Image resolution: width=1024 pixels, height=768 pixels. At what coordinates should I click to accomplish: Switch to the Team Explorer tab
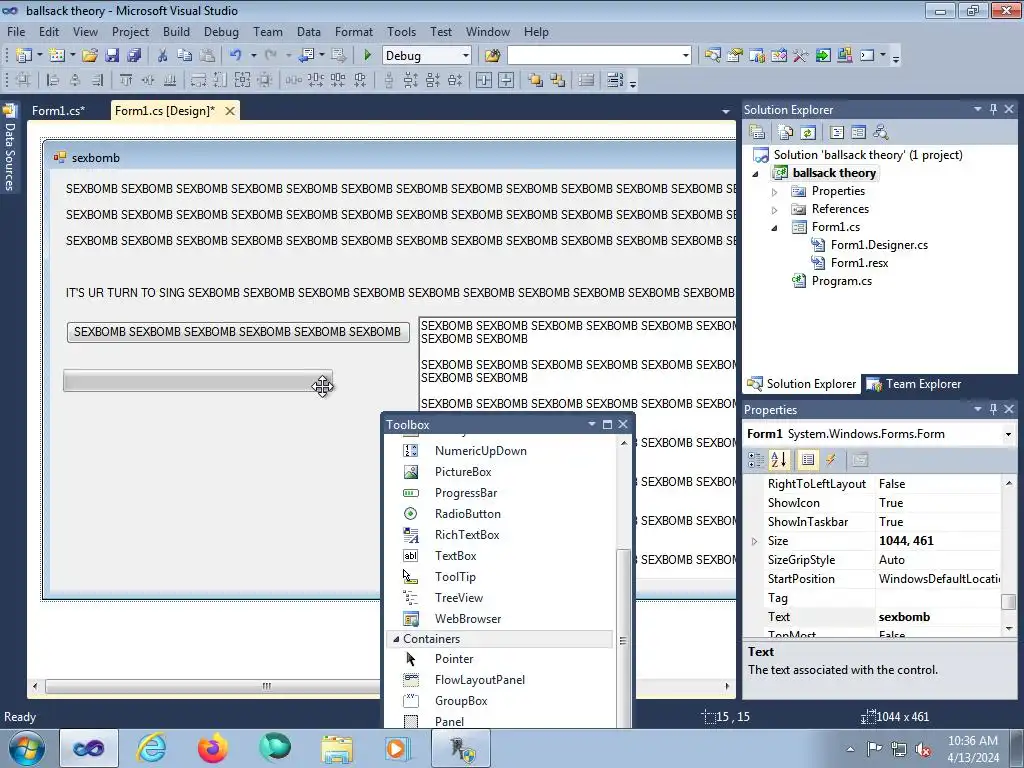point(914,384)
